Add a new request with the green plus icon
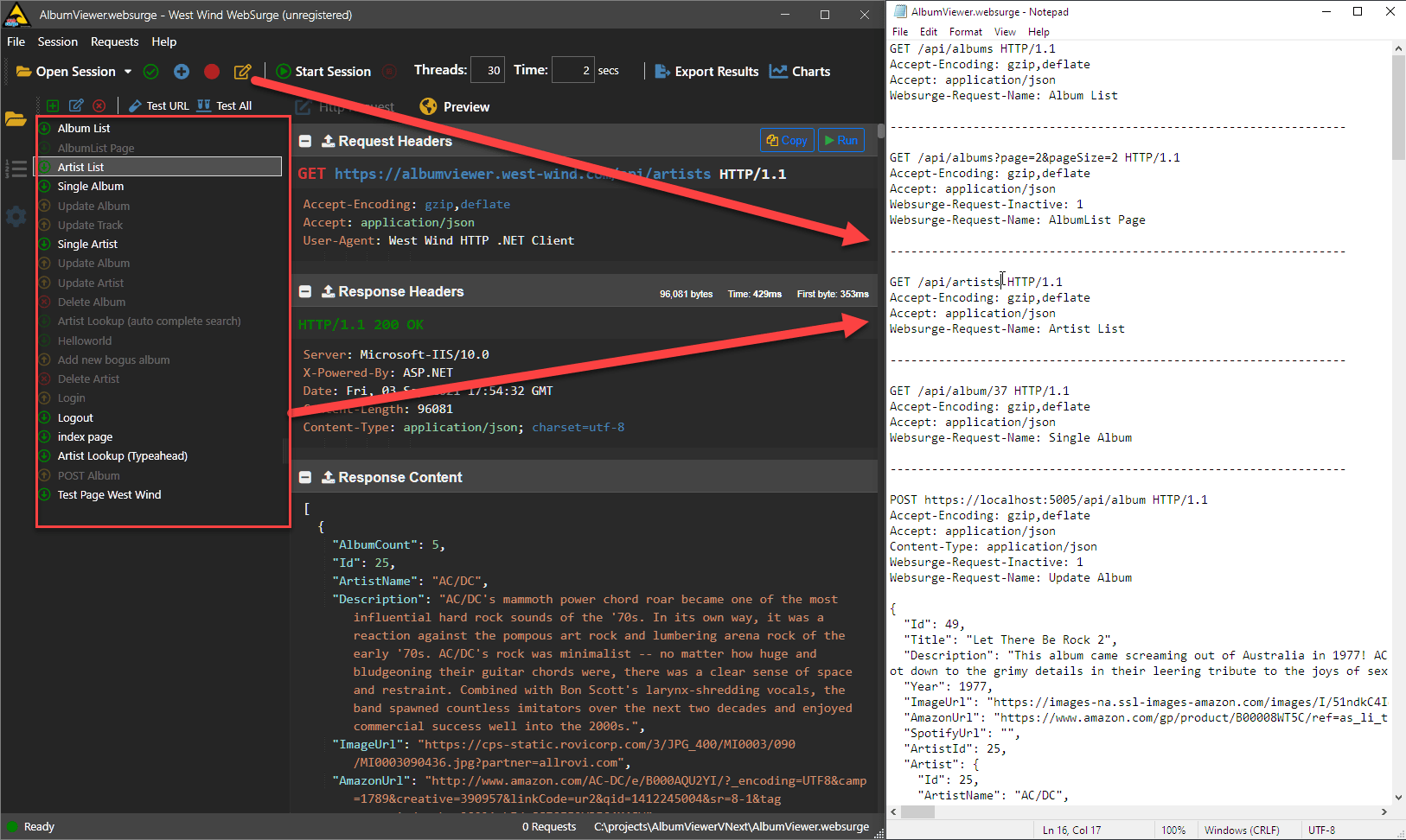The height and width of the screenshot is (840, 1406). (52, 105)
